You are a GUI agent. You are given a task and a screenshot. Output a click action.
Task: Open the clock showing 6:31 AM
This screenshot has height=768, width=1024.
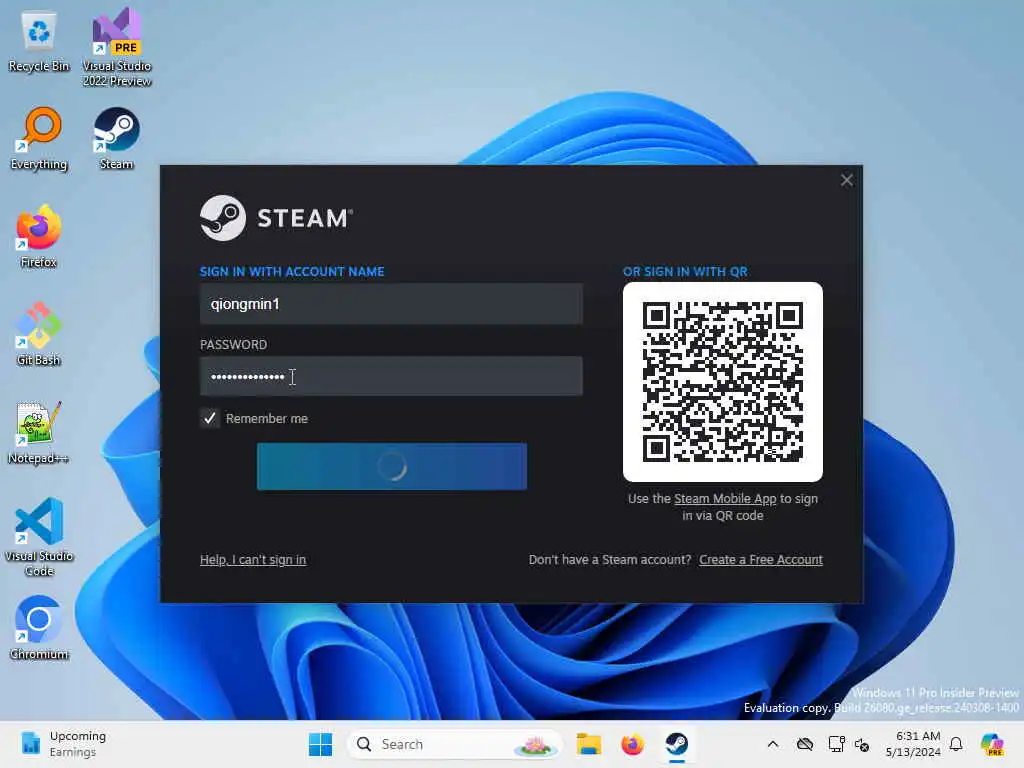click(x=914, y=744)
